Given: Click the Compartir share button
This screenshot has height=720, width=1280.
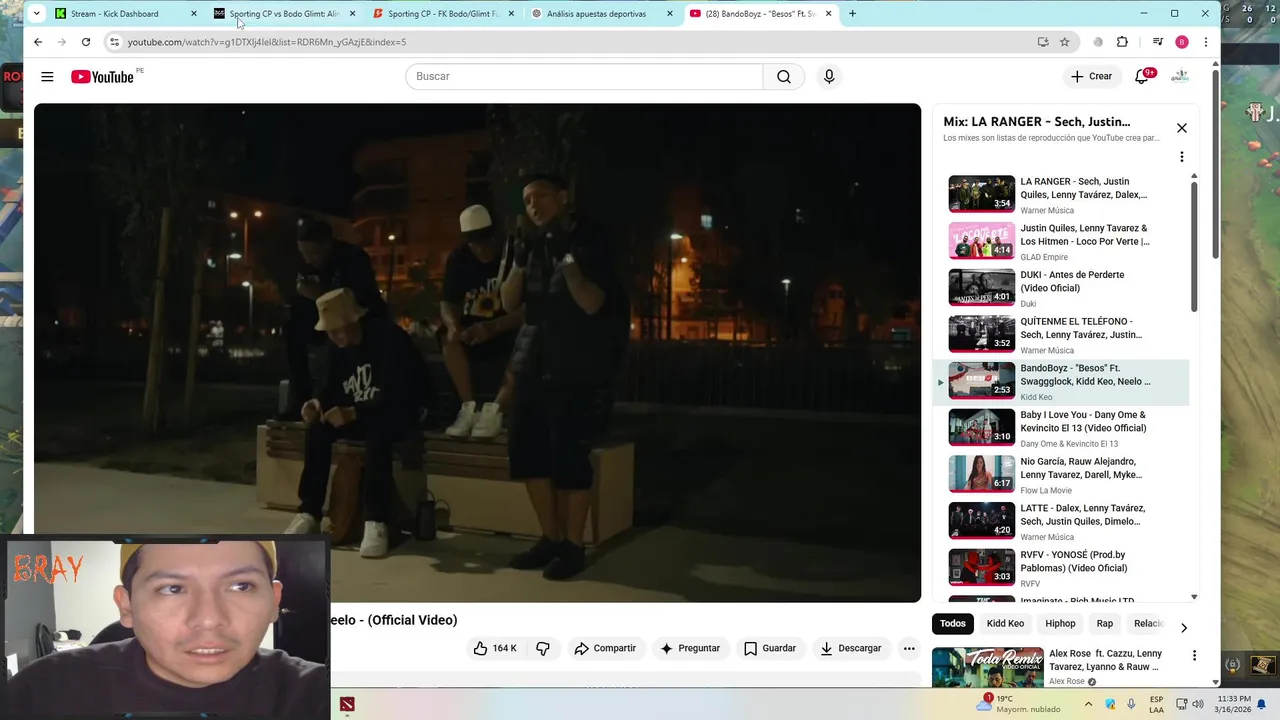Looking at the screenshot, I should 605,648.
